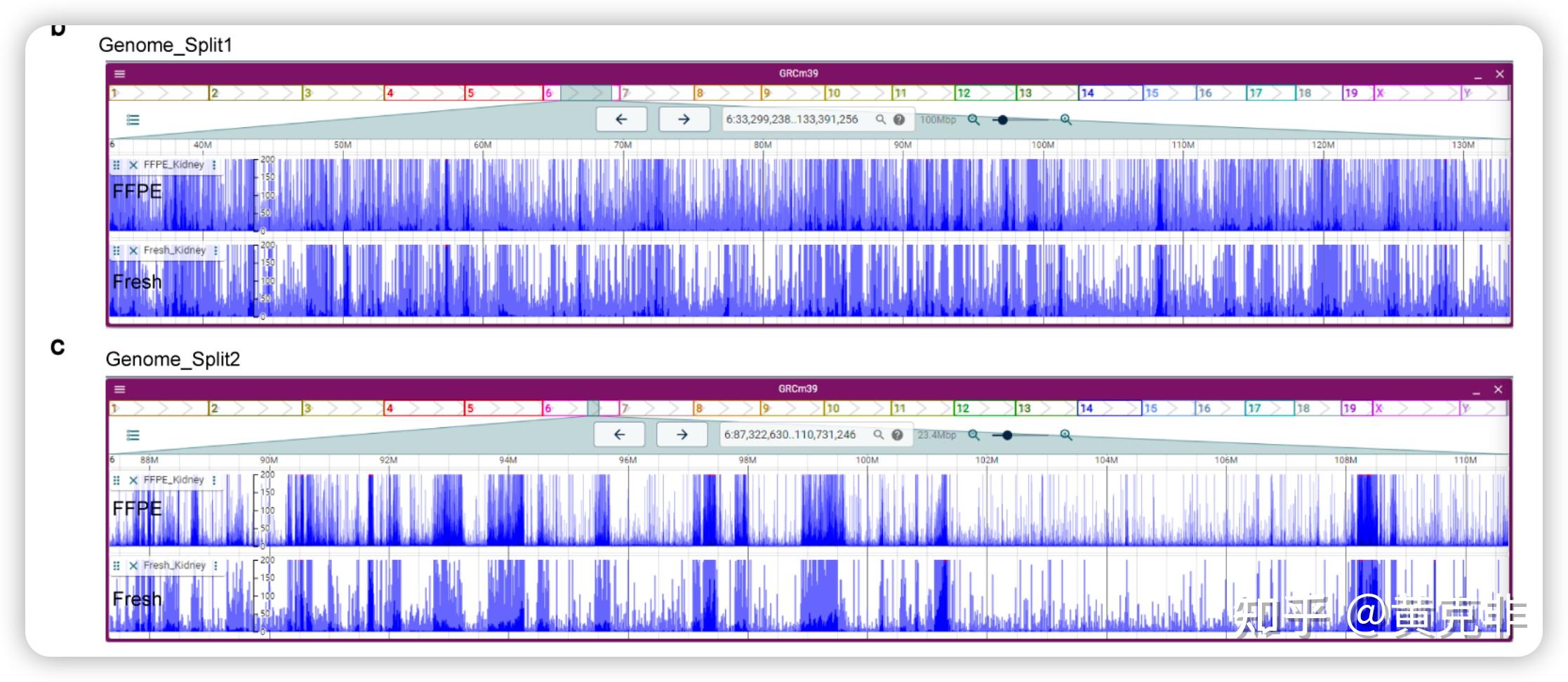This screenshot has width=1568, height=682.
Task: Click the drag handle of the FFPE_Kidney track
Action: [117, 164]
